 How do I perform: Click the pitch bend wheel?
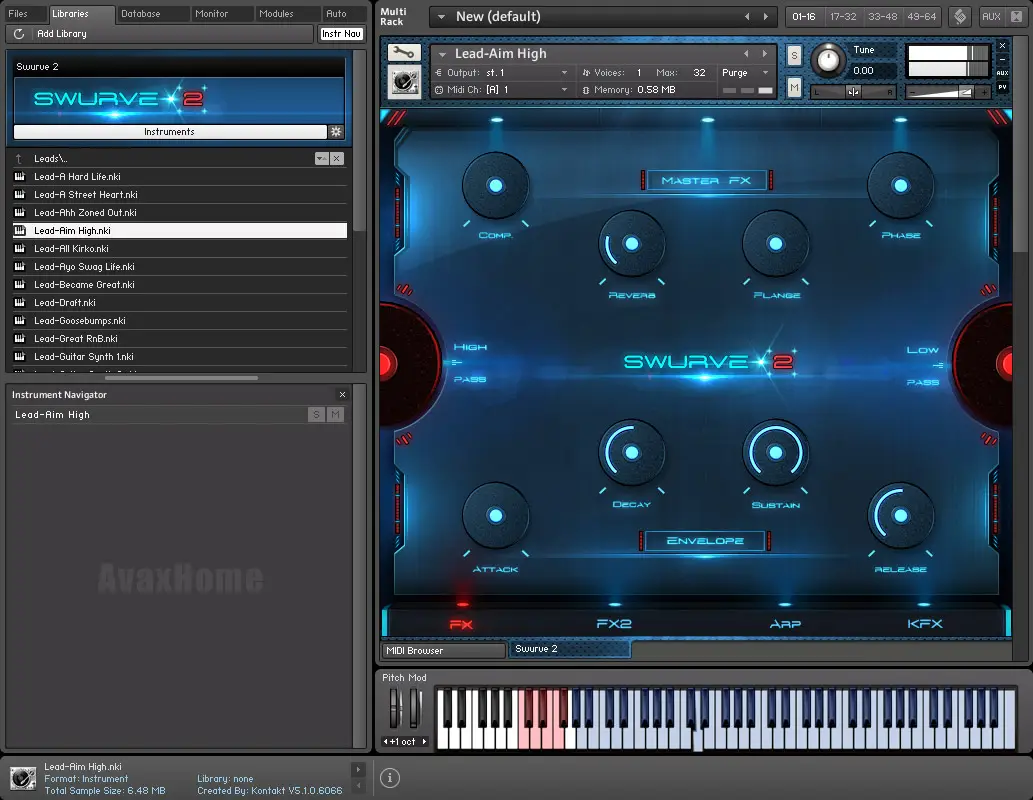[395, 708]
